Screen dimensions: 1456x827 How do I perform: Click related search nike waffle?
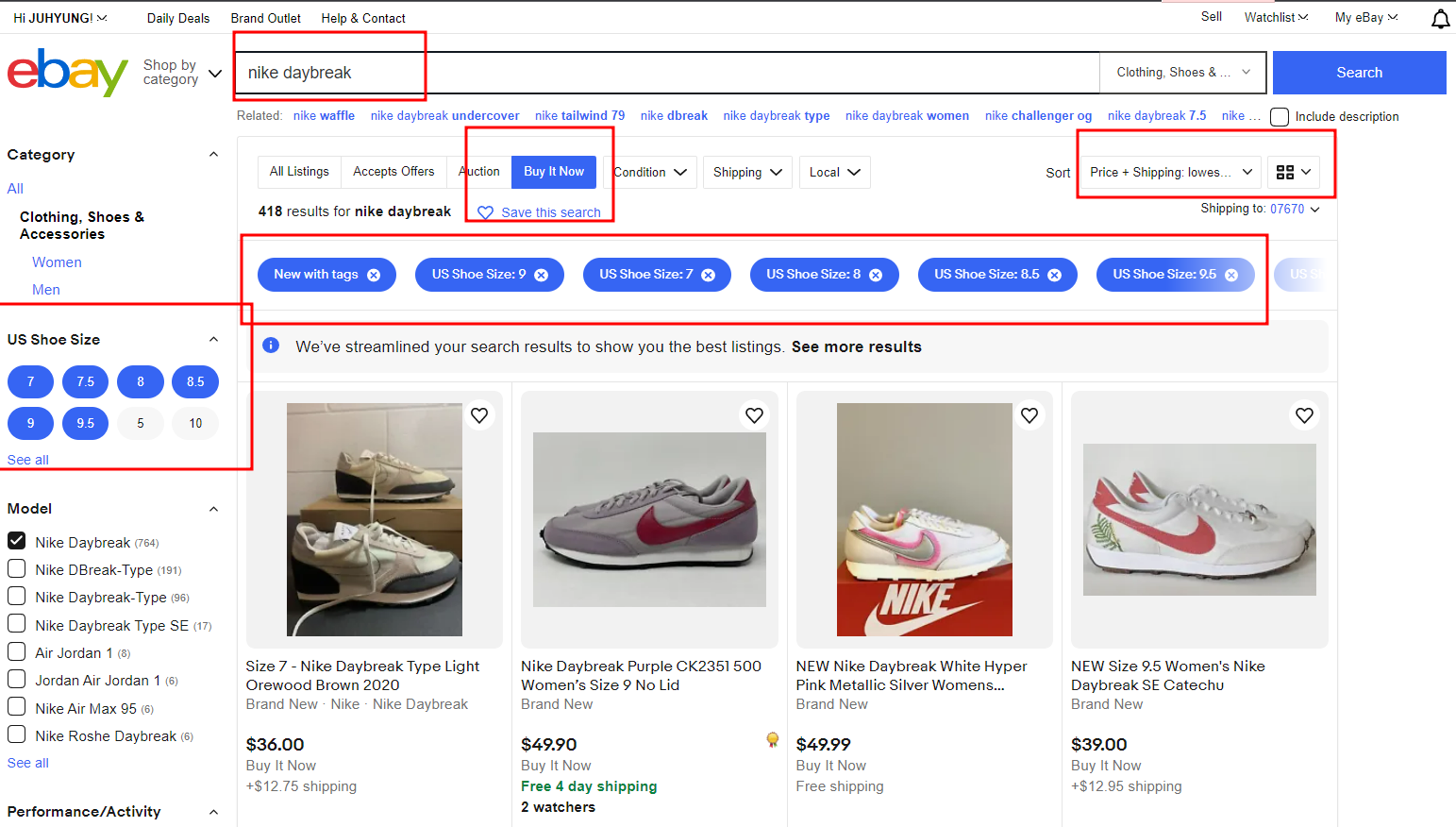point(324,116)
